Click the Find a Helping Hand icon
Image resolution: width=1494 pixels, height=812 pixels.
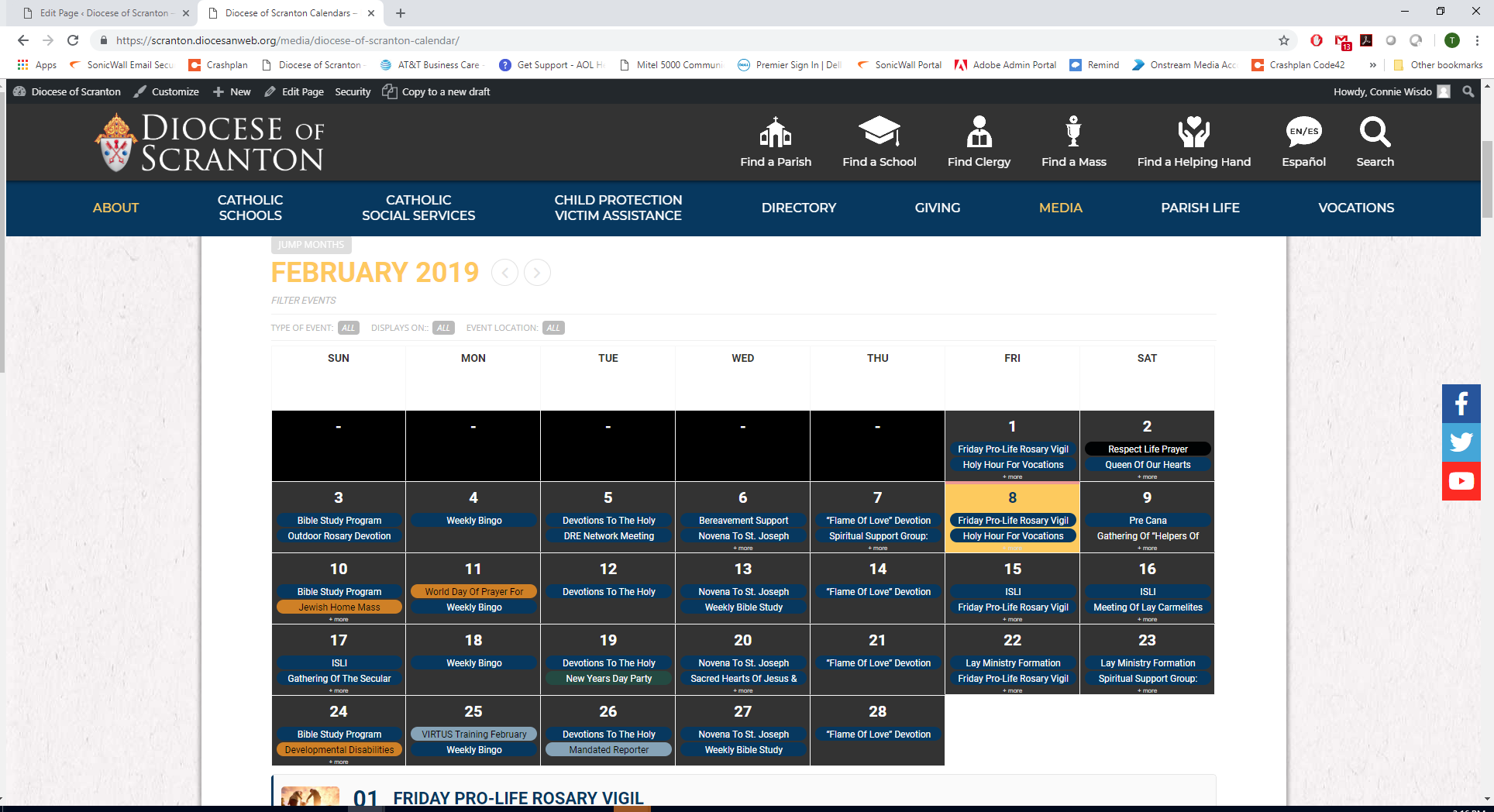[1193, 132]
